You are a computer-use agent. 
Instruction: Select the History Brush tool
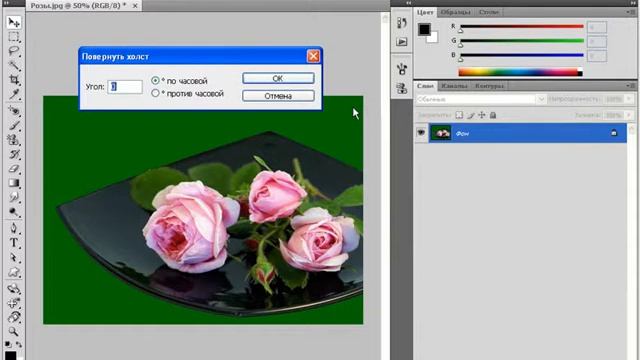(13, 154)
